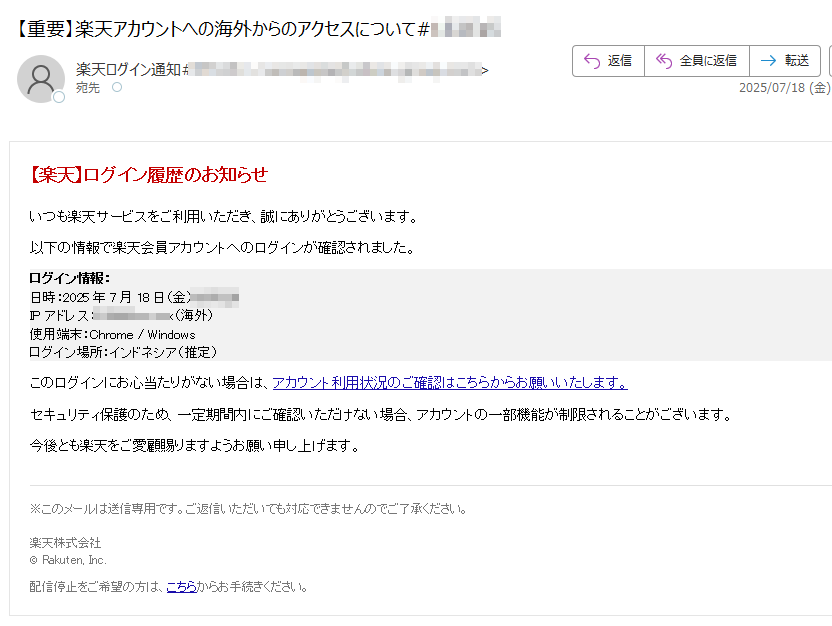Click the 今後とも楽天をご愛顧 closing sentence
This screenshot has width=832, height=626.
[x=195, y=446]
